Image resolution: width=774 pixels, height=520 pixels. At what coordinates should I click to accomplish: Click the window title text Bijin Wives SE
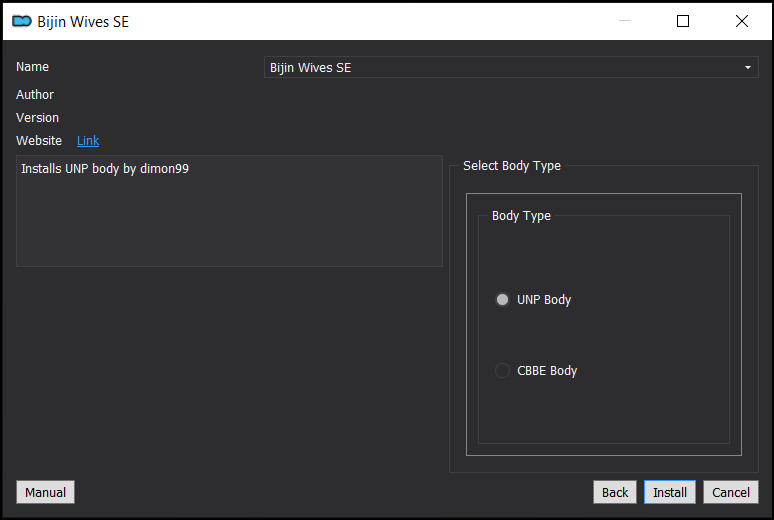83,22
